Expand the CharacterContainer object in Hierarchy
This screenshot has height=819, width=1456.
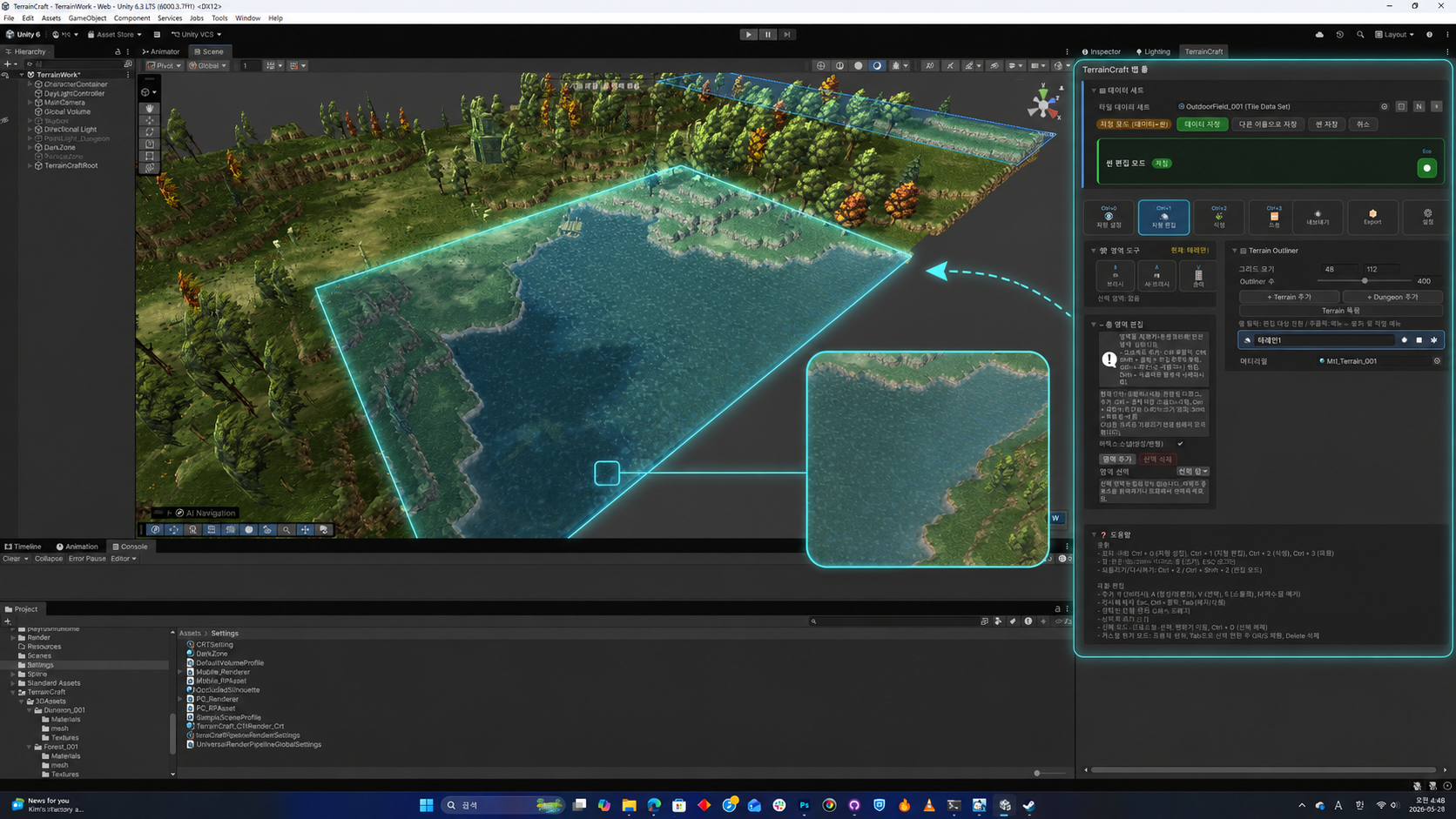(30, 84)
